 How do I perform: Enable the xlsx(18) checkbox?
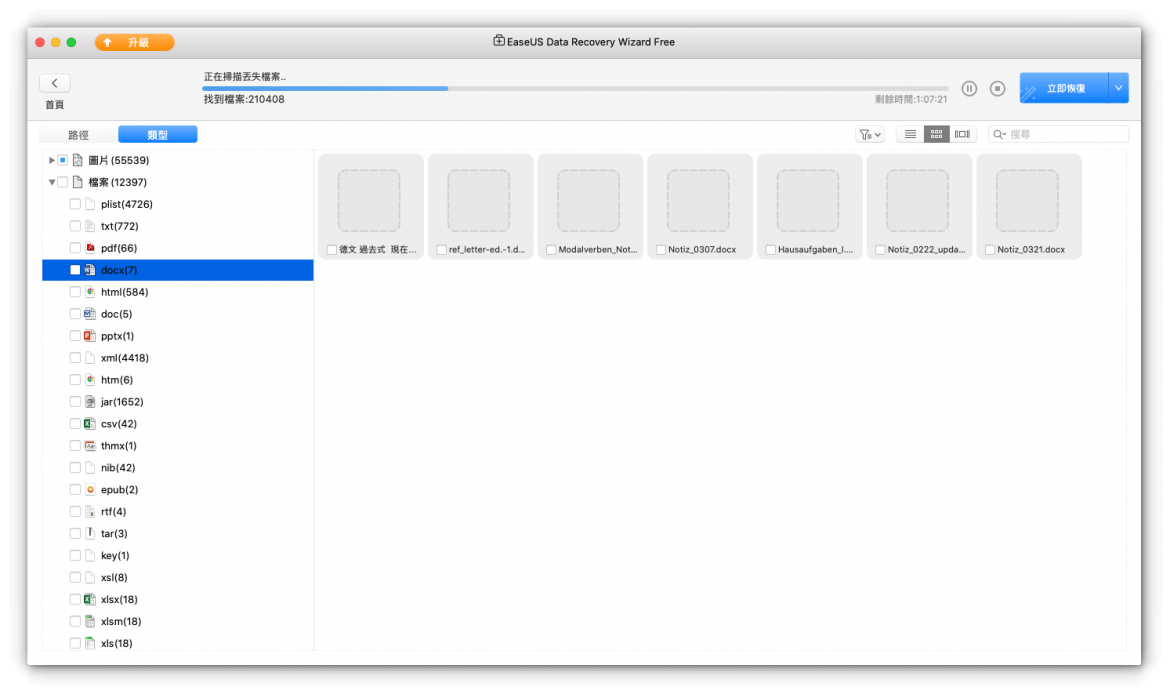click(x=75, y=600)
